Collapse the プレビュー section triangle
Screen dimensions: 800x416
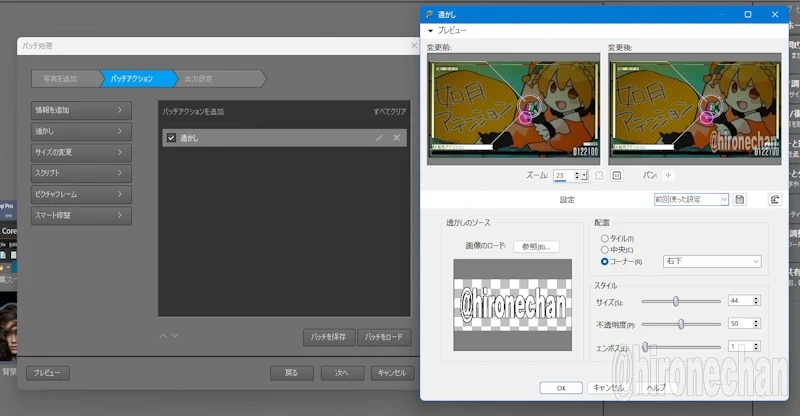[x=431, y=31]
